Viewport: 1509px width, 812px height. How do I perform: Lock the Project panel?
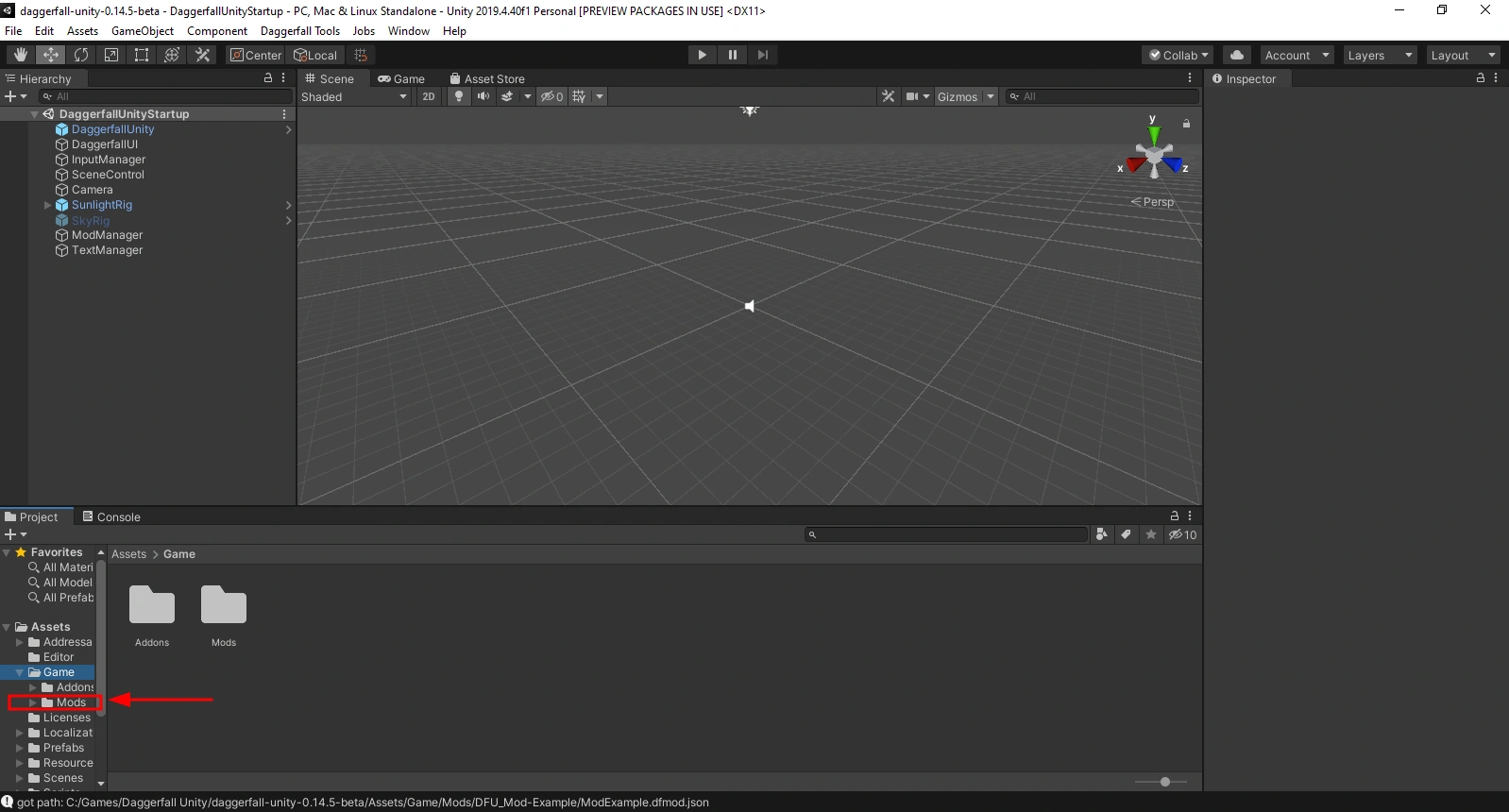[x=1175, y=516]
